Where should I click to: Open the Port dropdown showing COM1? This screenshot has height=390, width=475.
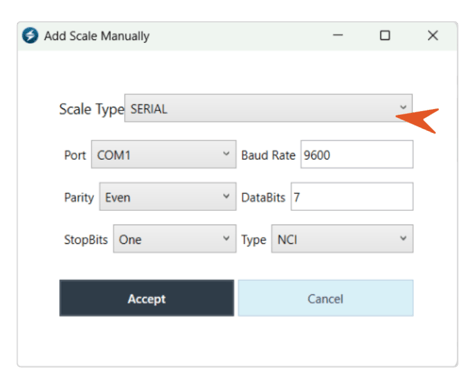click(x=164, y=154)
